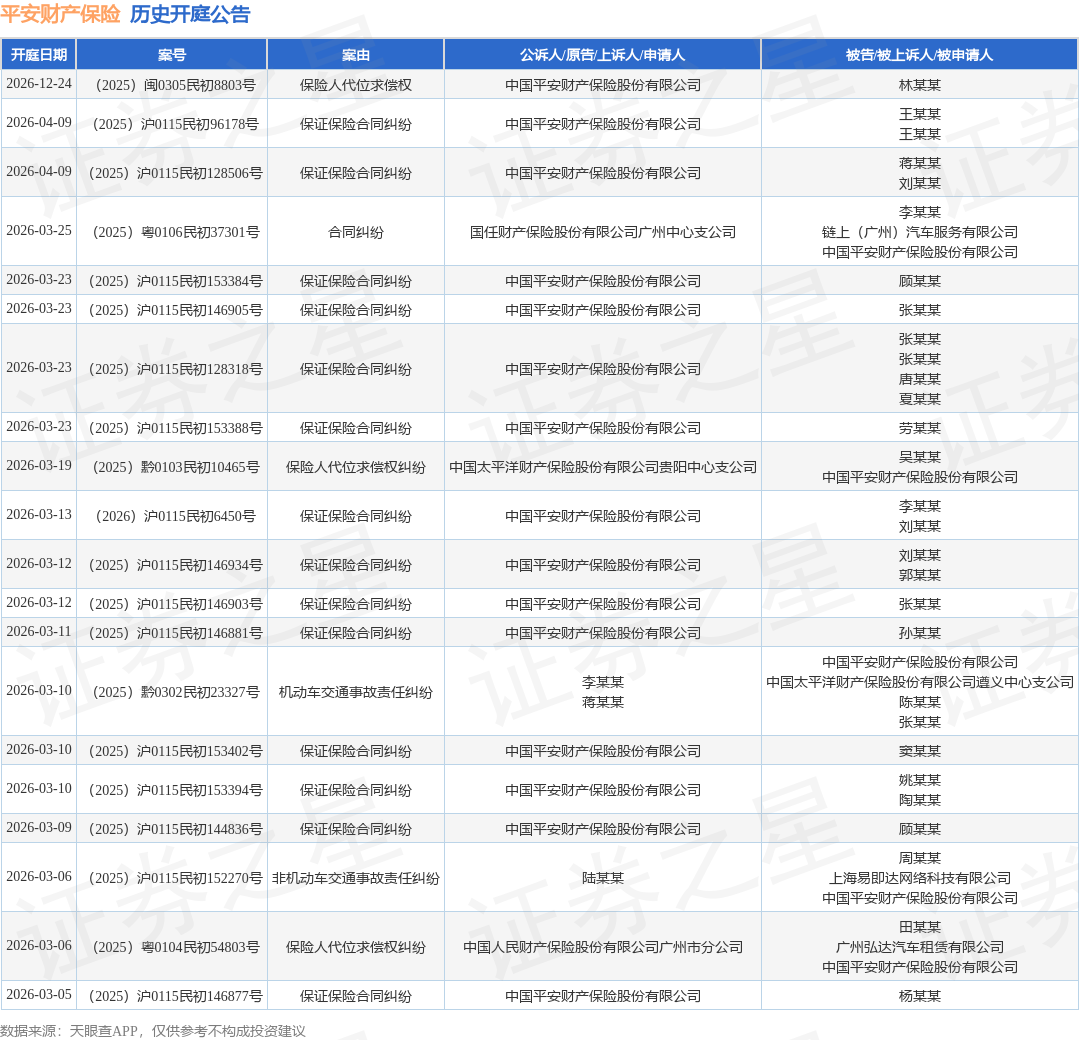Screen dimensions: 1079x1040
Task: Click defendant 唐某某
Action: click(x=919, y=379)
